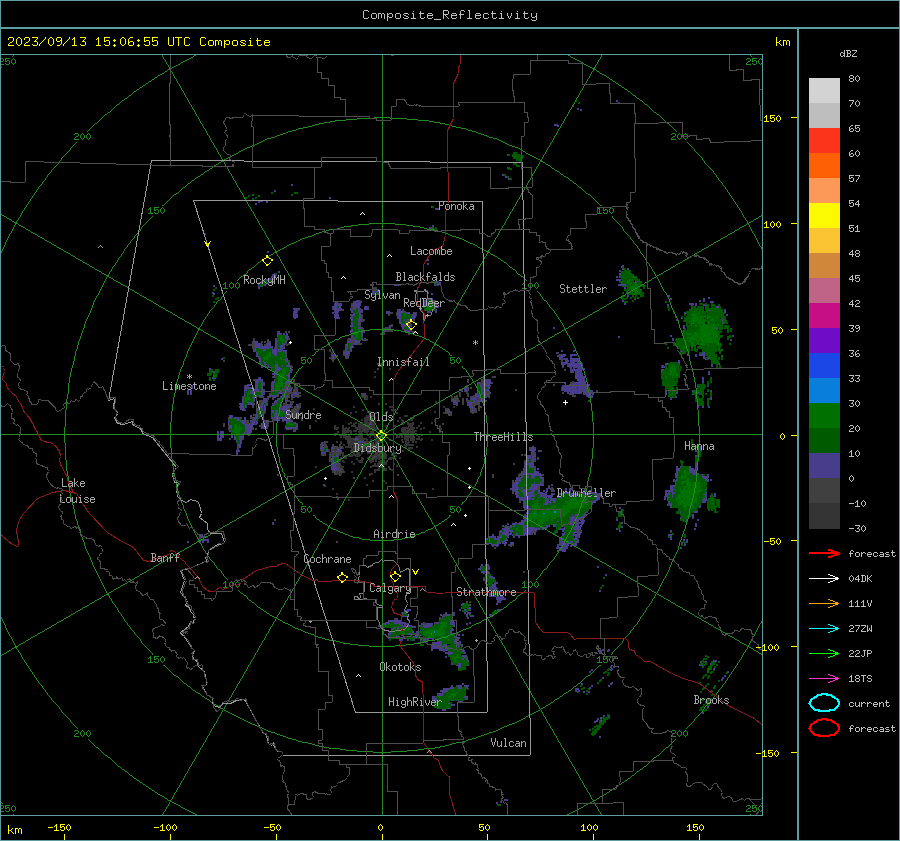Click the Innisfail city label
The image size is (900, 841).
pyautogui.click(x=403, y=362)
